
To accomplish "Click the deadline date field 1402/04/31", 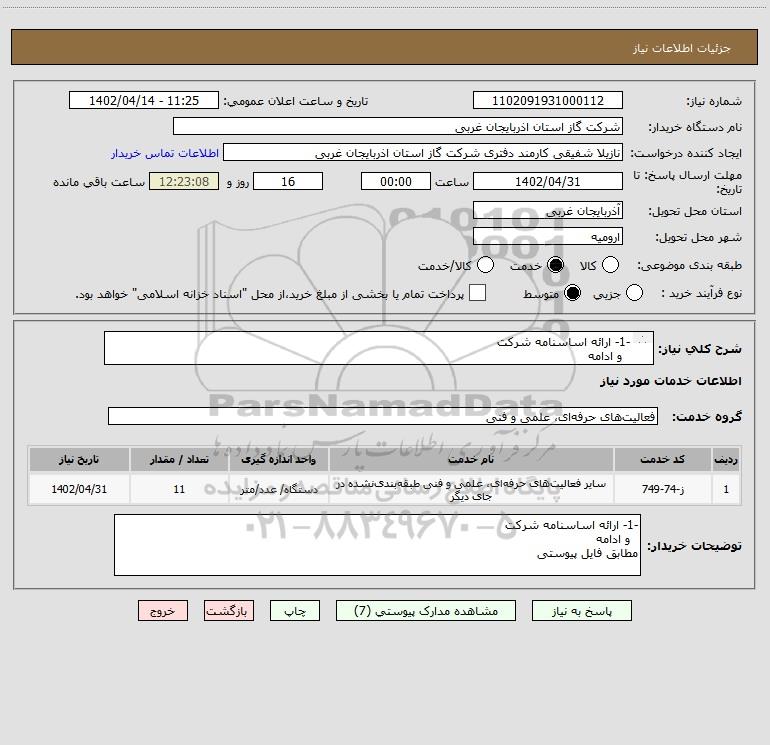I will [x=548, y=182].
